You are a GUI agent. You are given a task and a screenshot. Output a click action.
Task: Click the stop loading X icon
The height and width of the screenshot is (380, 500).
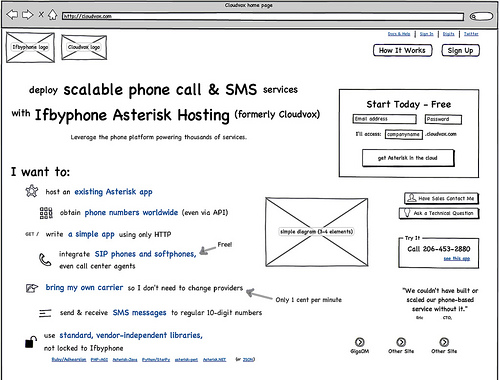[x=41, y=14]
